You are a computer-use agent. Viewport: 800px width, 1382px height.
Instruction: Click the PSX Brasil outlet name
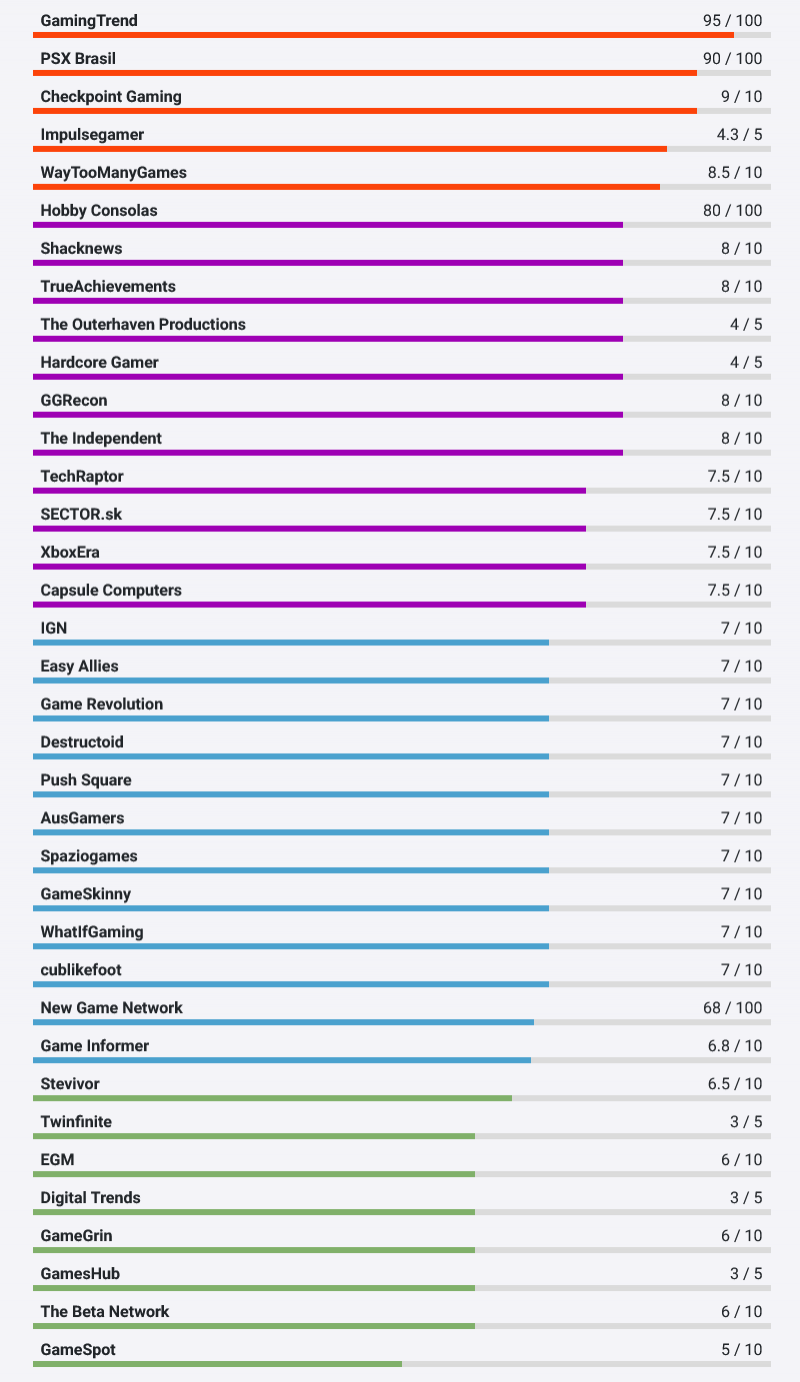(x=78, y=59)
